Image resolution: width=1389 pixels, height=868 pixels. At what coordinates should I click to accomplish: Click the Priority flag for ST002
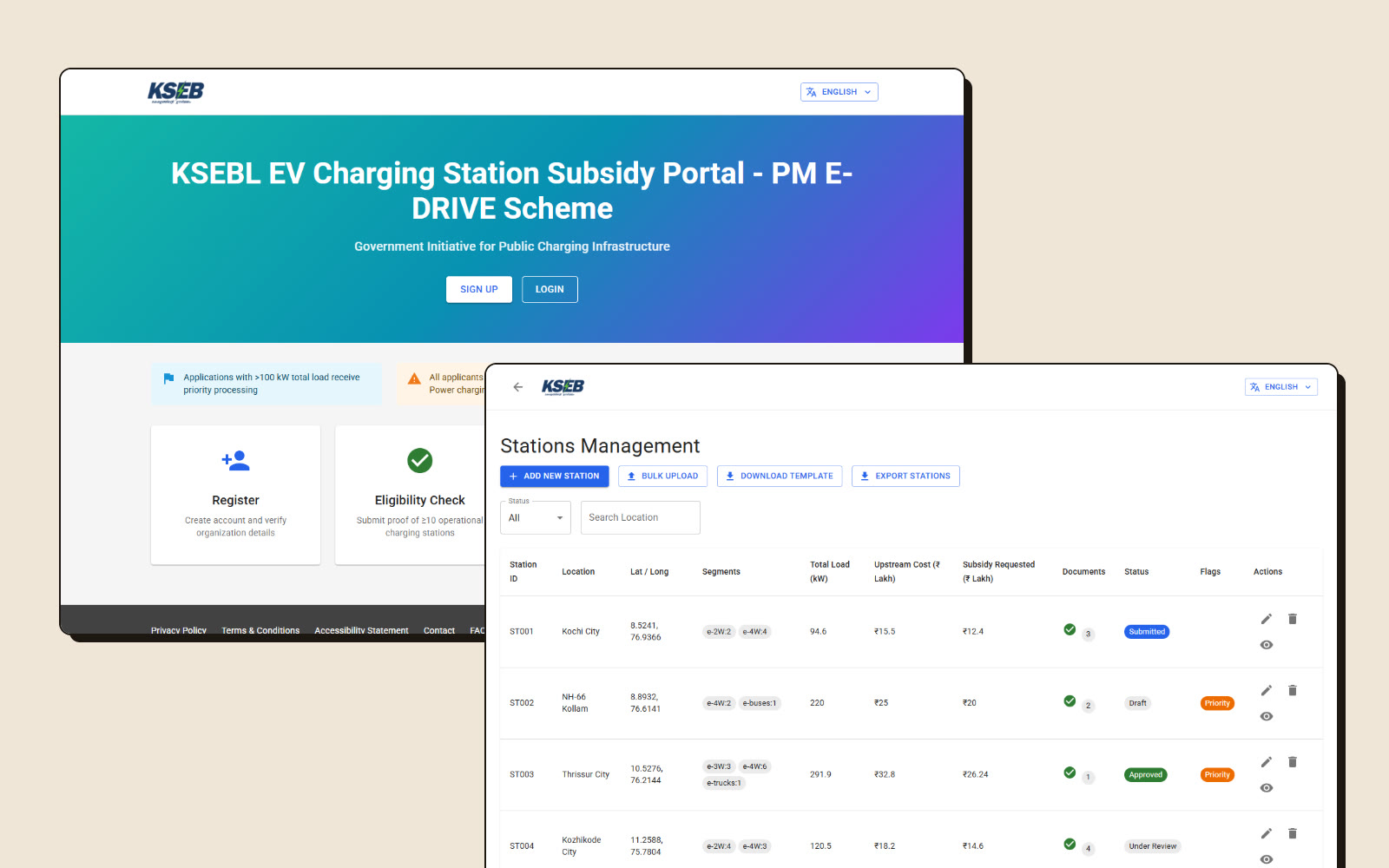point(1217,703)
